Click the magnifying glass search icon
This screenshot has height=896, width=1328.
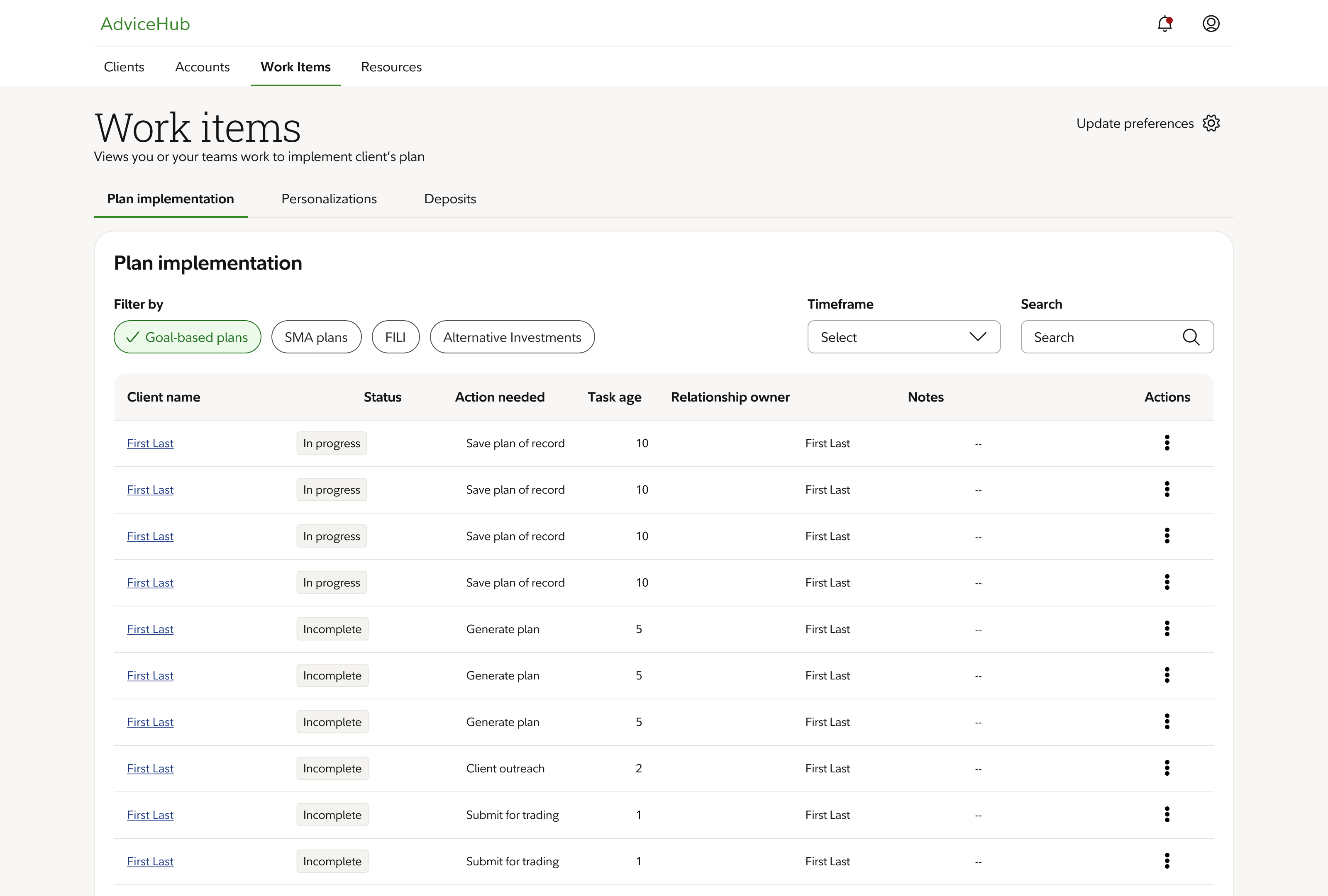pyautogui.click(x=1191, y=337)
